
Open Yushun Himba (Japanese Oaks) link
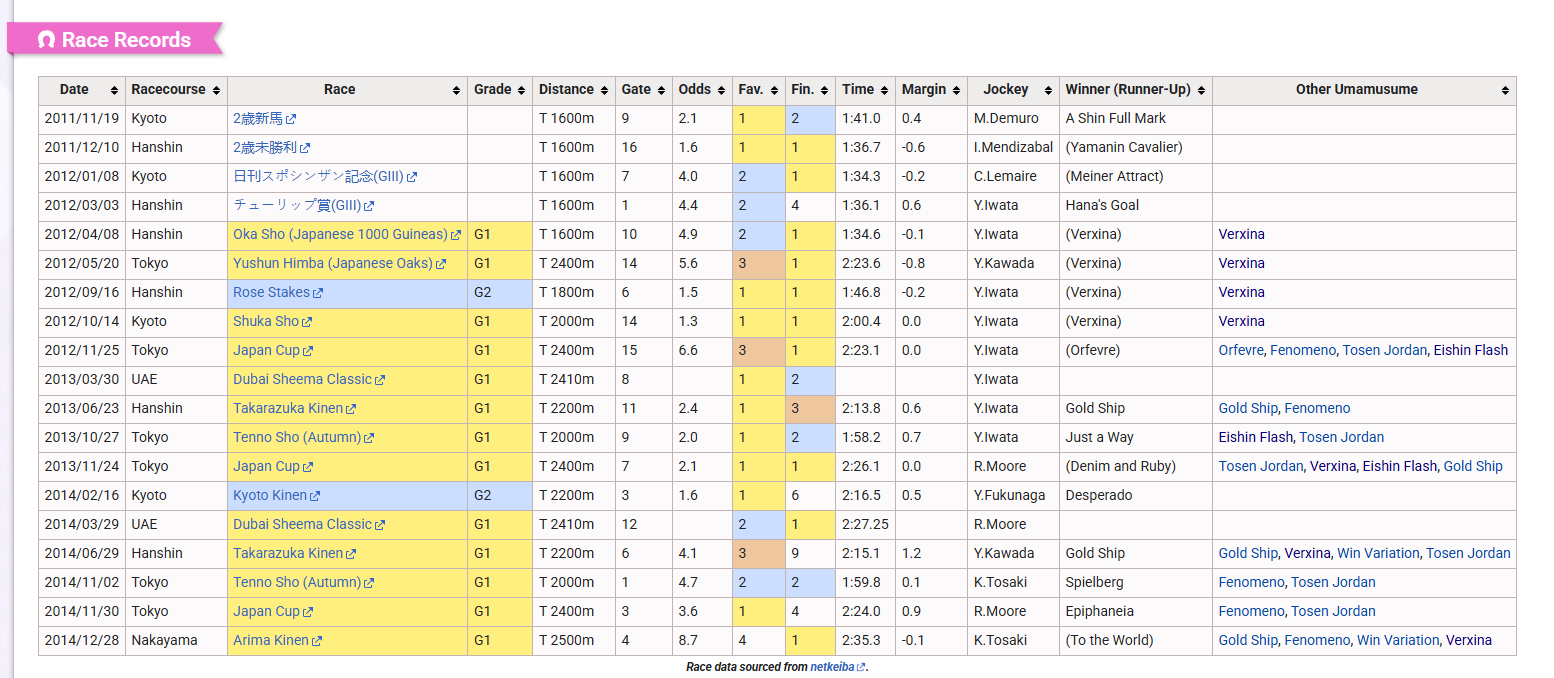pyautogui.click(x=339, y=263)
